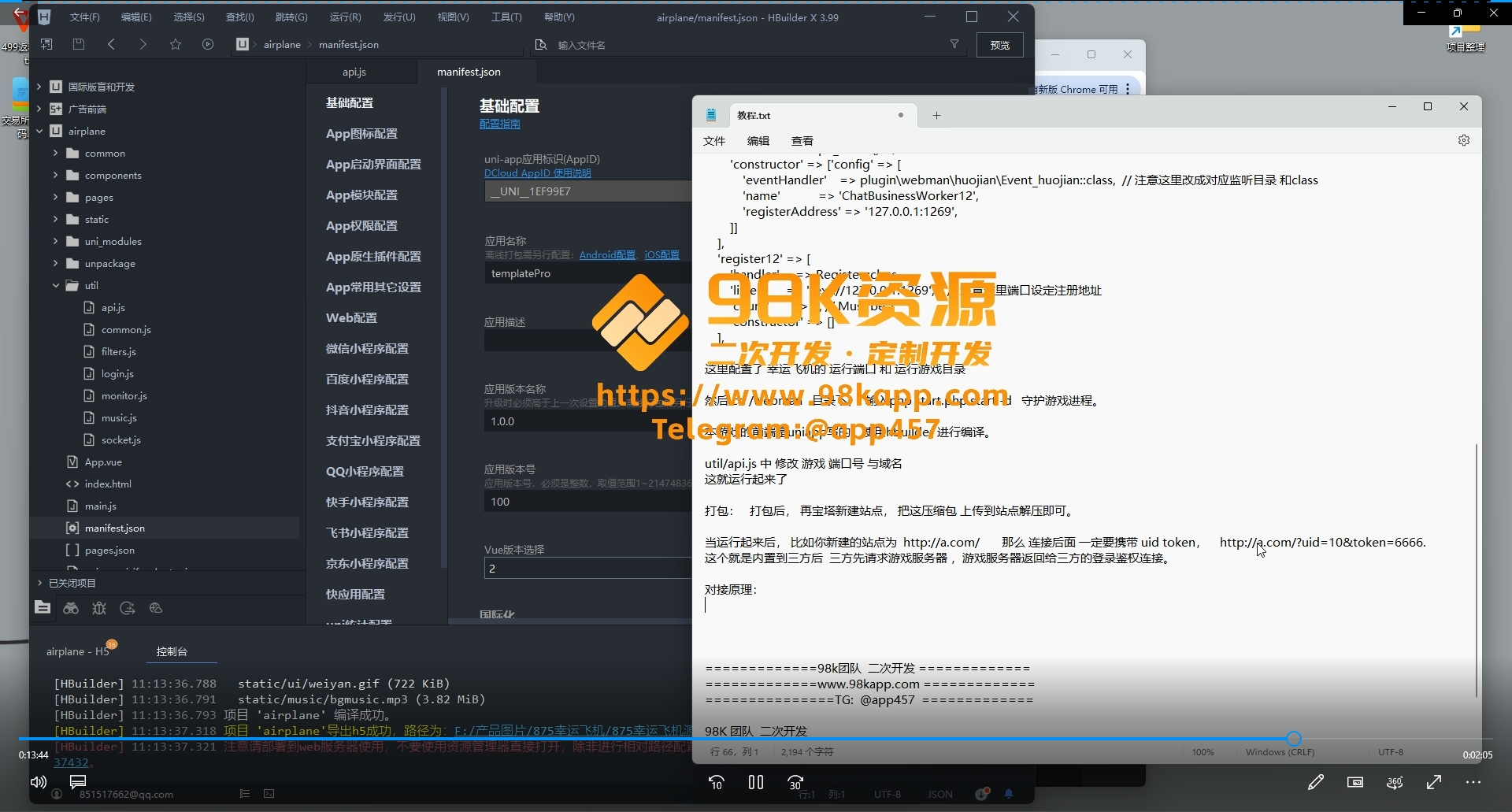Click the filter funnel icon beside preview button

(x=954, y=45)
